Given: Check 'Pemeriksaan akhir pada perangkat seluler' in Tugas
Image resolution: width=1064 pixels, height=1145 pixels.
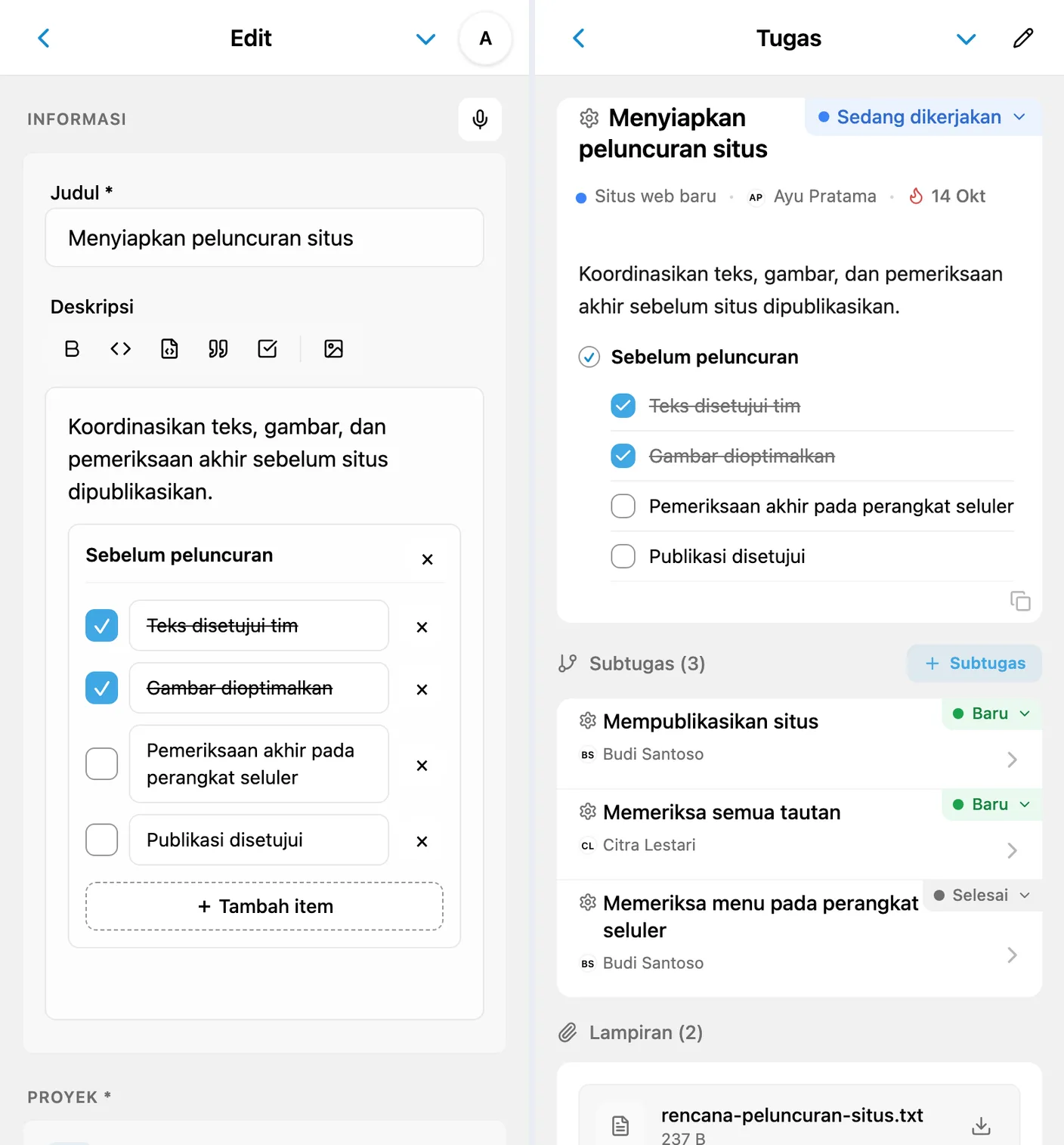Looking at the screenshot, I should point(623,506).
